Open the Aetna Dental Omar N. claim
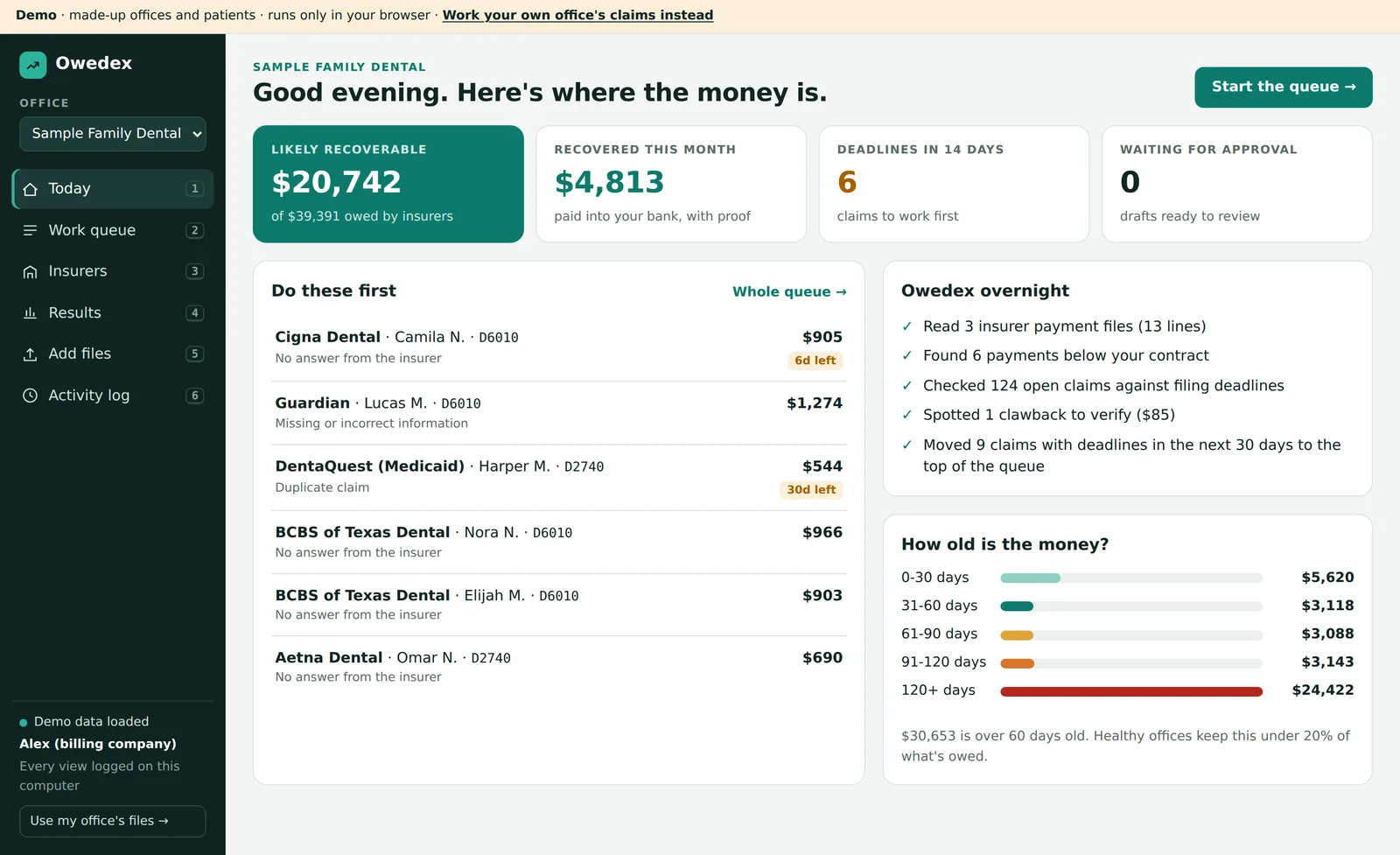The image size is (1400, 855). [559, 667]
